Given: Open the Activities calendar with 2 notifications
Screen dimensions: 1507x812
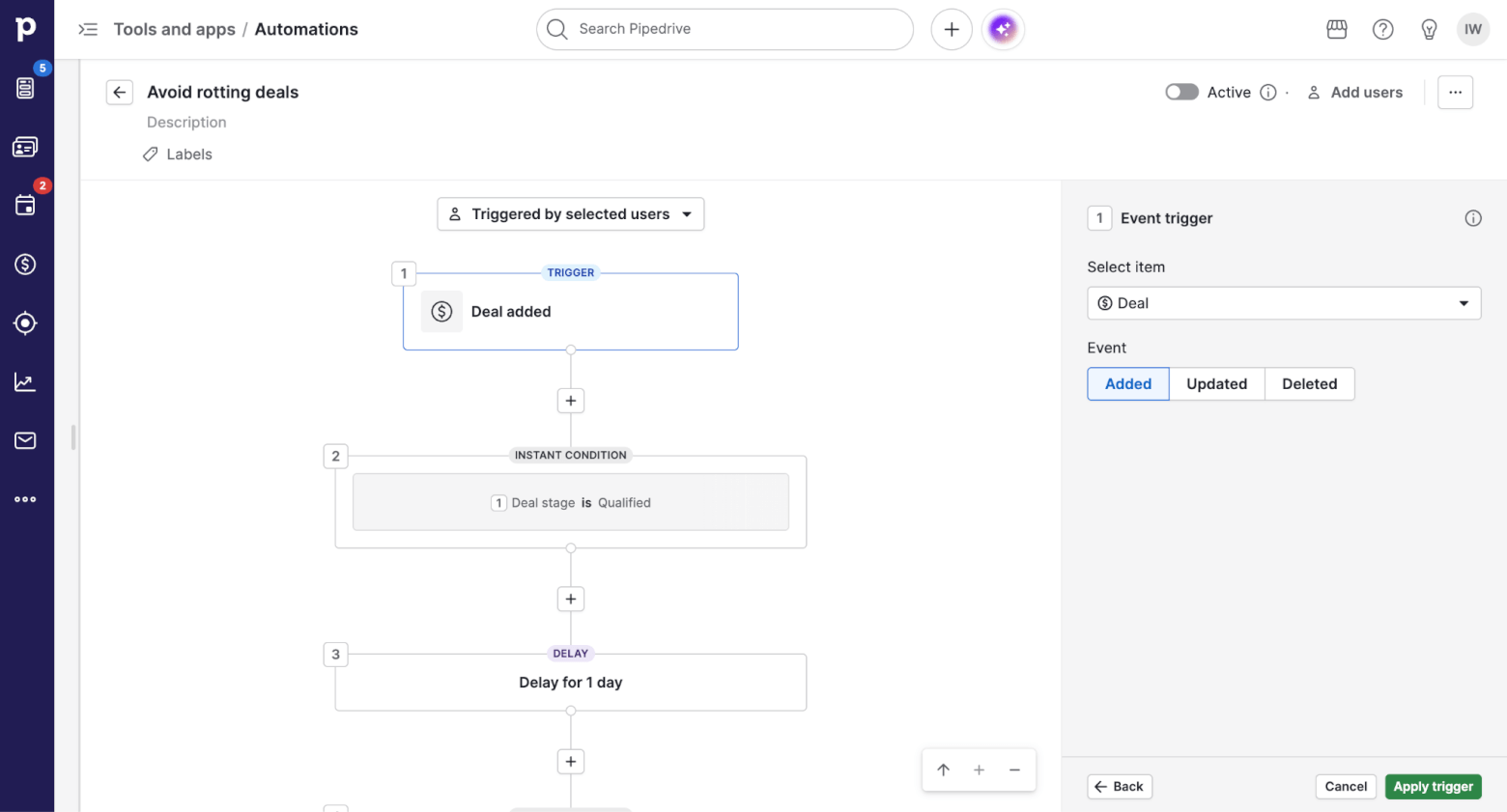Looking at the screenshot, I should coord(25,205).
